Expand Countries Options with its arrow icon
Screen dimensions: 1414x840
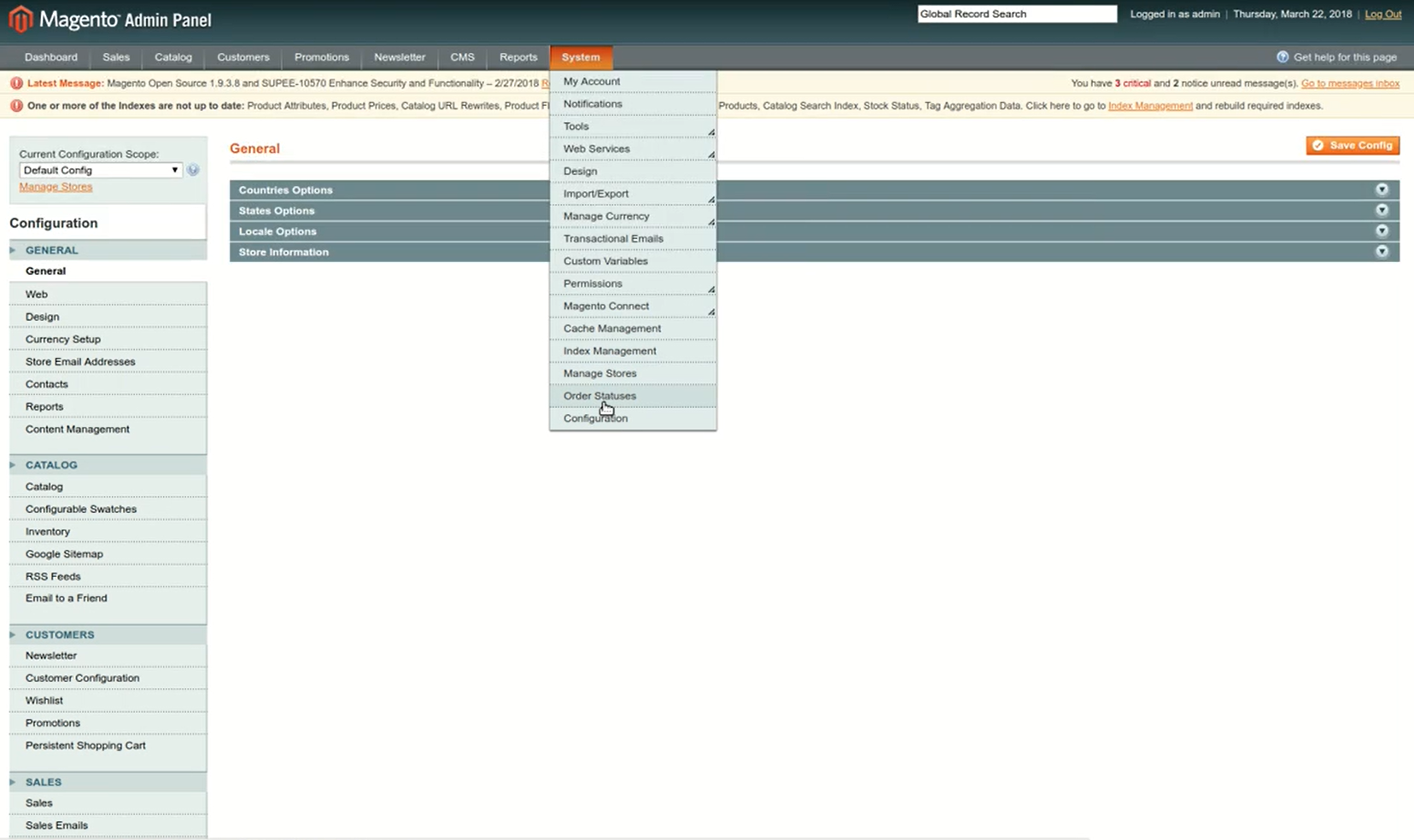coord(1382,190)
